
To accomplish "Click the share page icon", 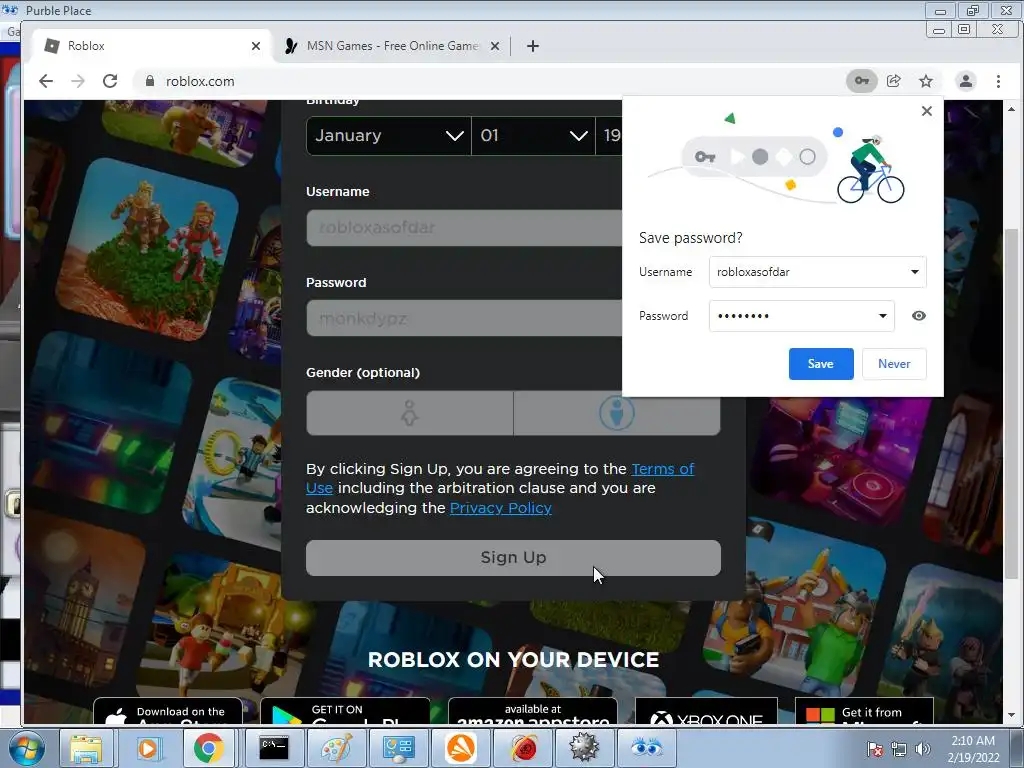I will tap(894, 81).
